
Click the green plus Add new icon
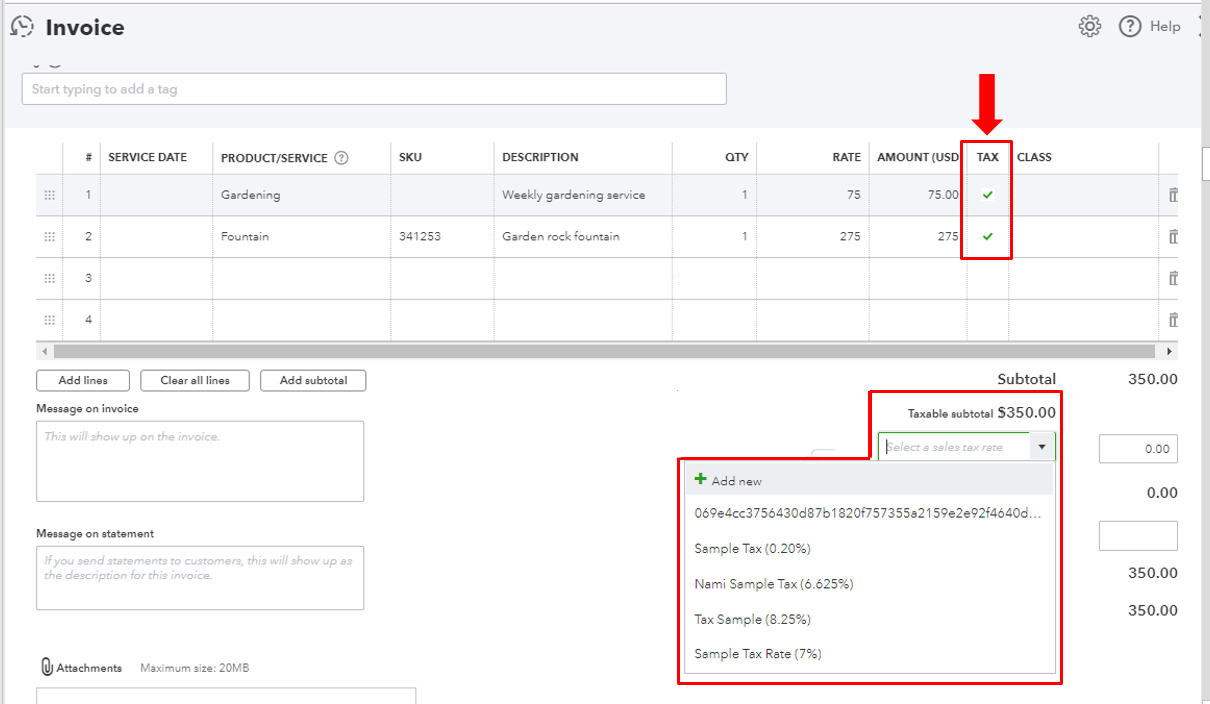pyautogui.click(x=700, y=478)
